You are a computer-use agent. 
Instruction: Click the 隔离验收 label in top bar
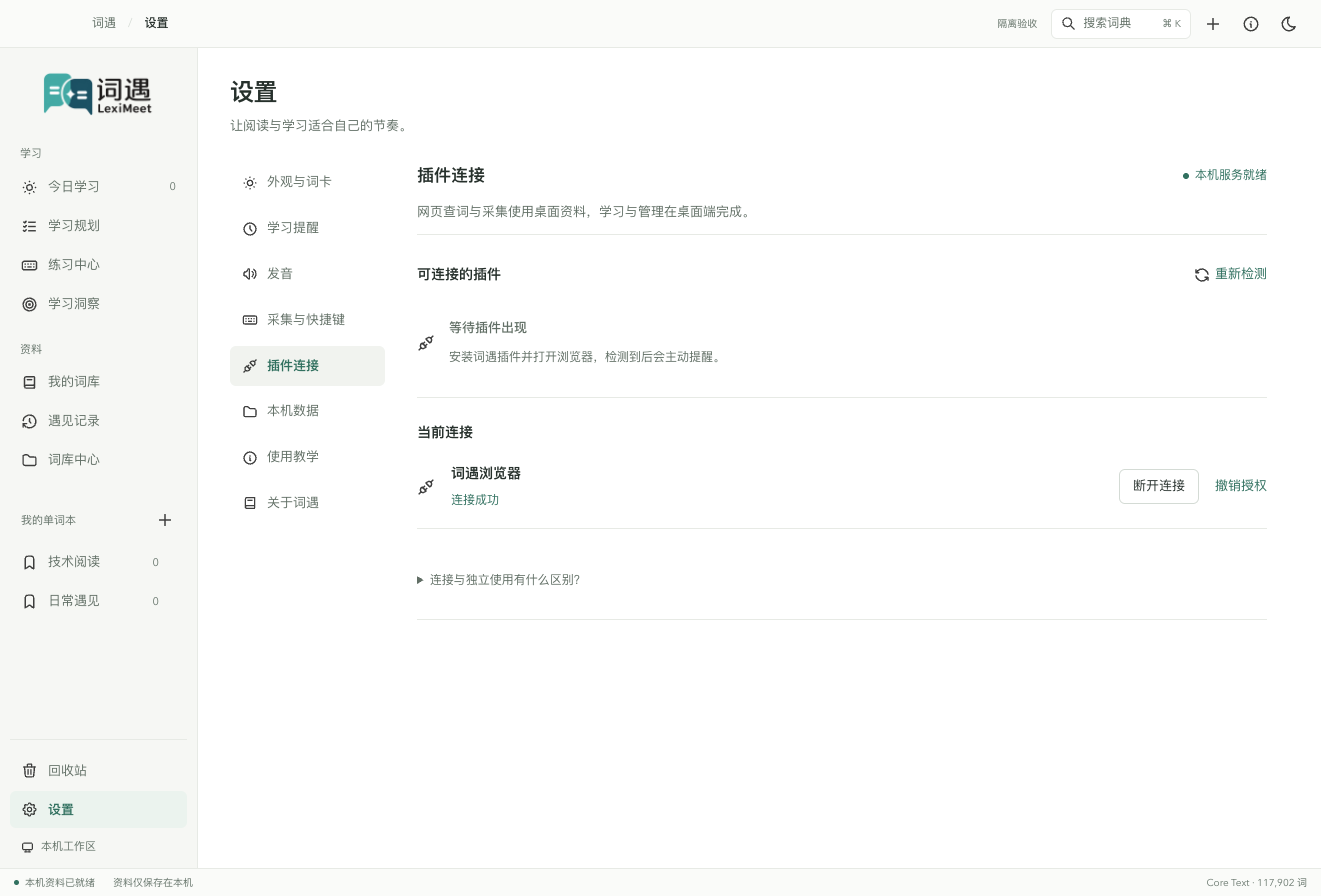(x=1017, y=24)
